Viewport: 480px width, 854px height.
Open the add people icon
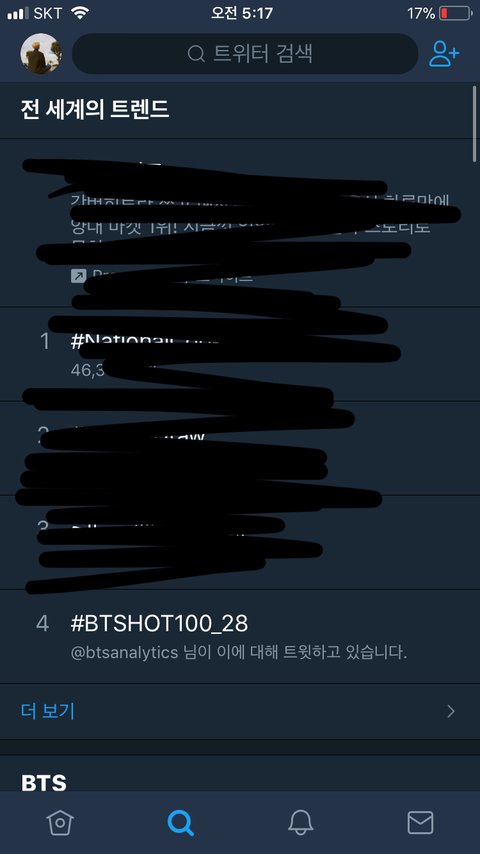pyautogui.click(x=443, y=53)
